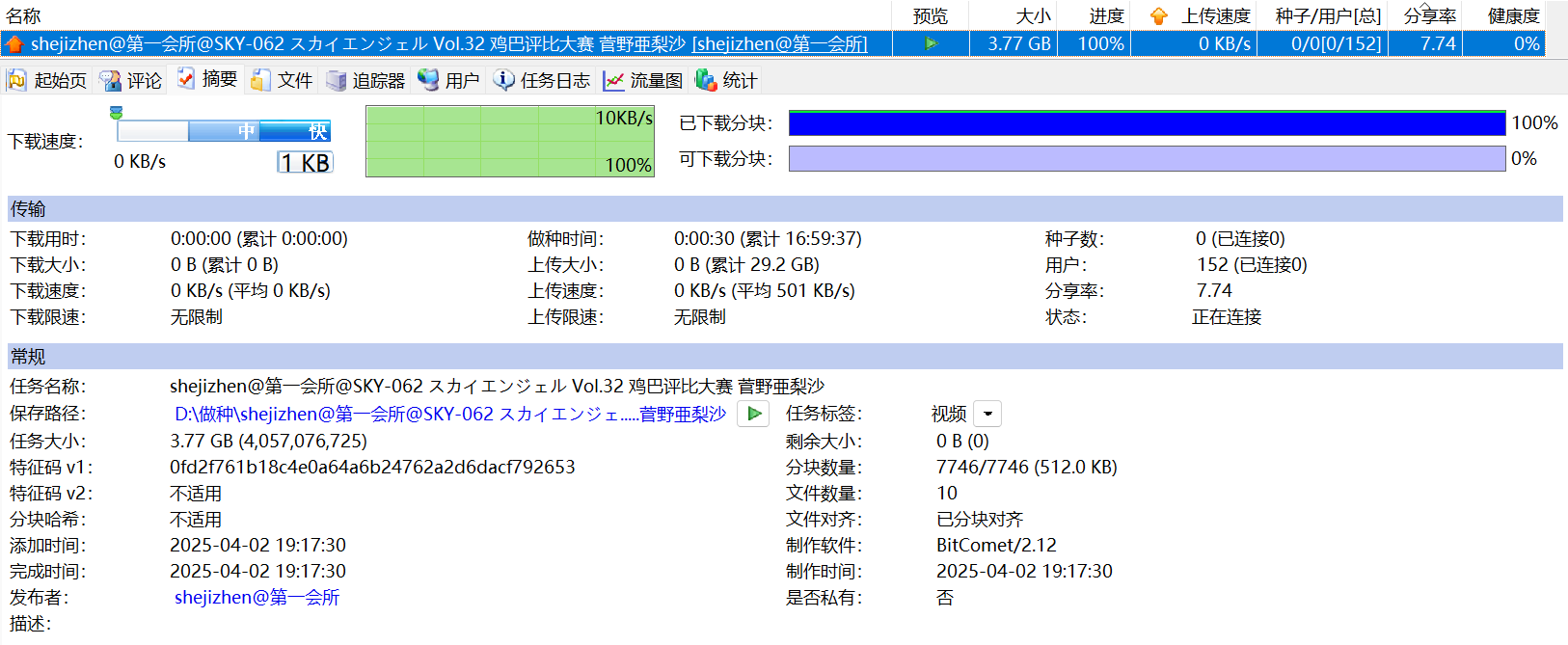
Task: Click the orange upload arrow icon in header
Action: coord(1159,16)
